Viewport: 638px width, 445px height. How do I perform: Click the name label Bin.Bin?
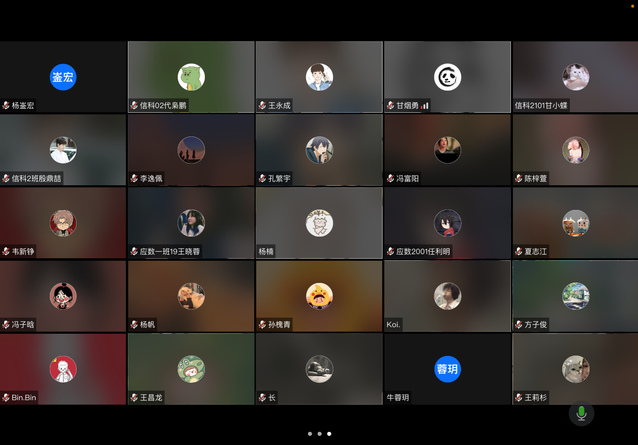coord(24,397)
